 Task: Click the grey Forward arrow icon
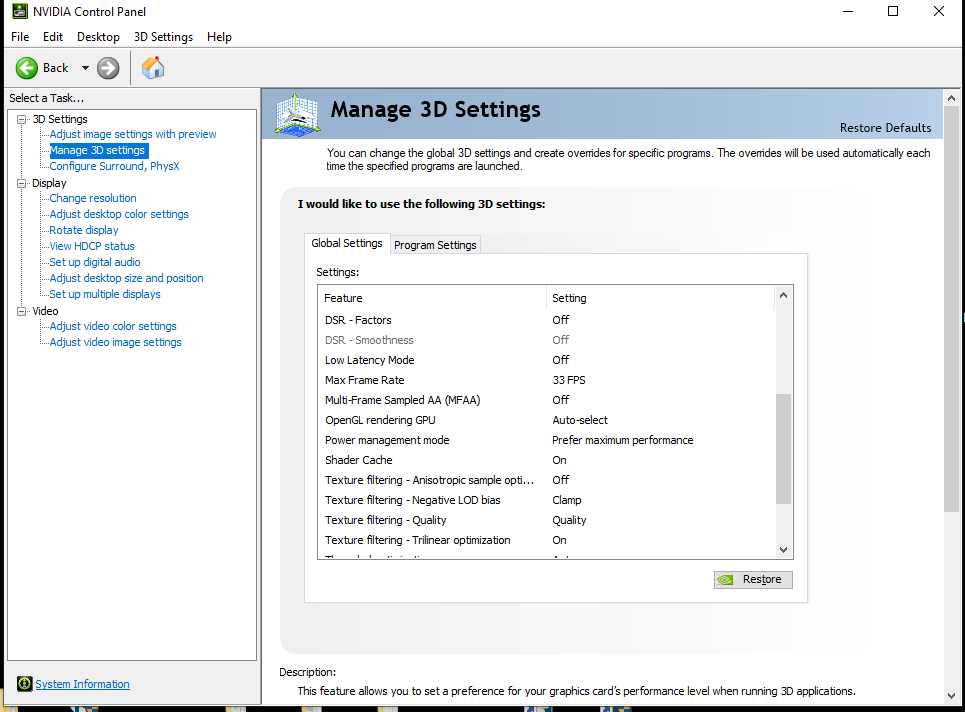pos(108,68)
